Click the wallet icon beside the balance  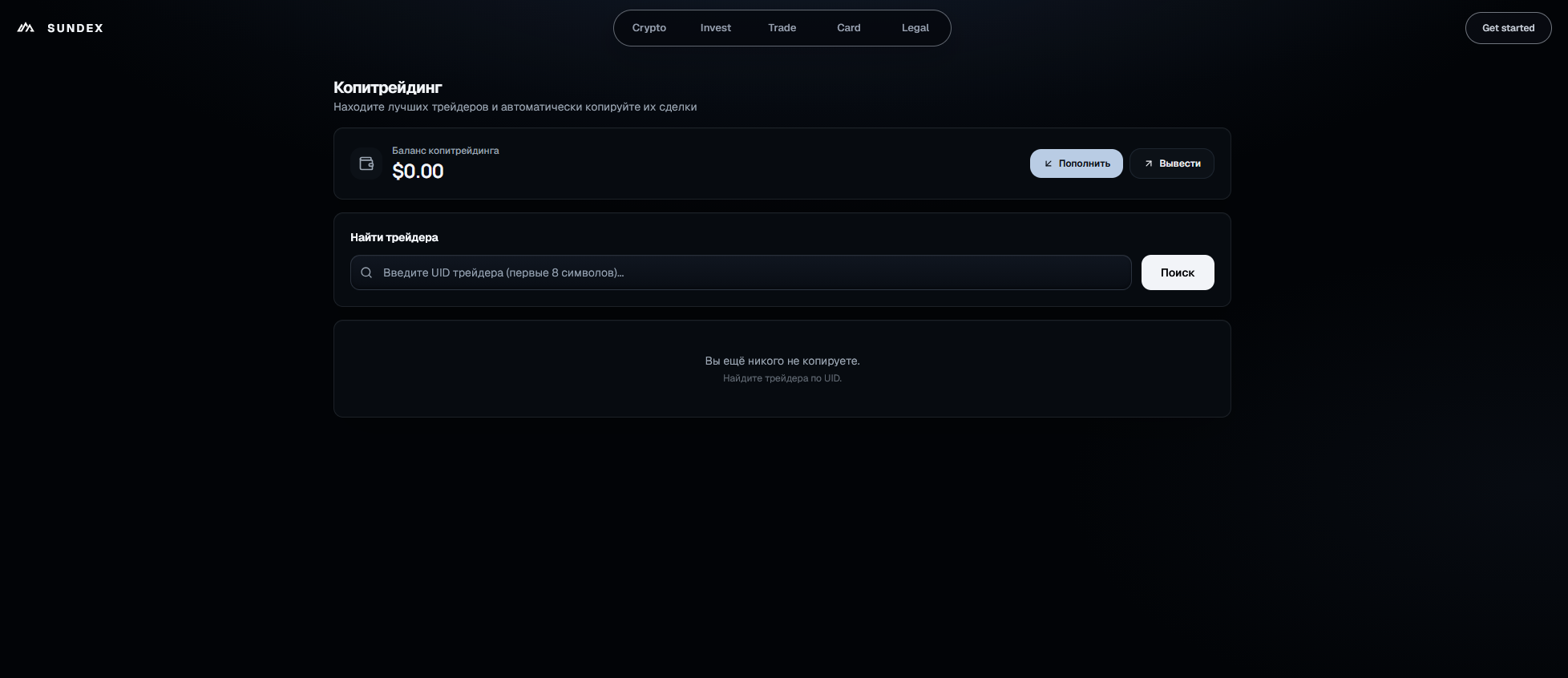(366, 163)
